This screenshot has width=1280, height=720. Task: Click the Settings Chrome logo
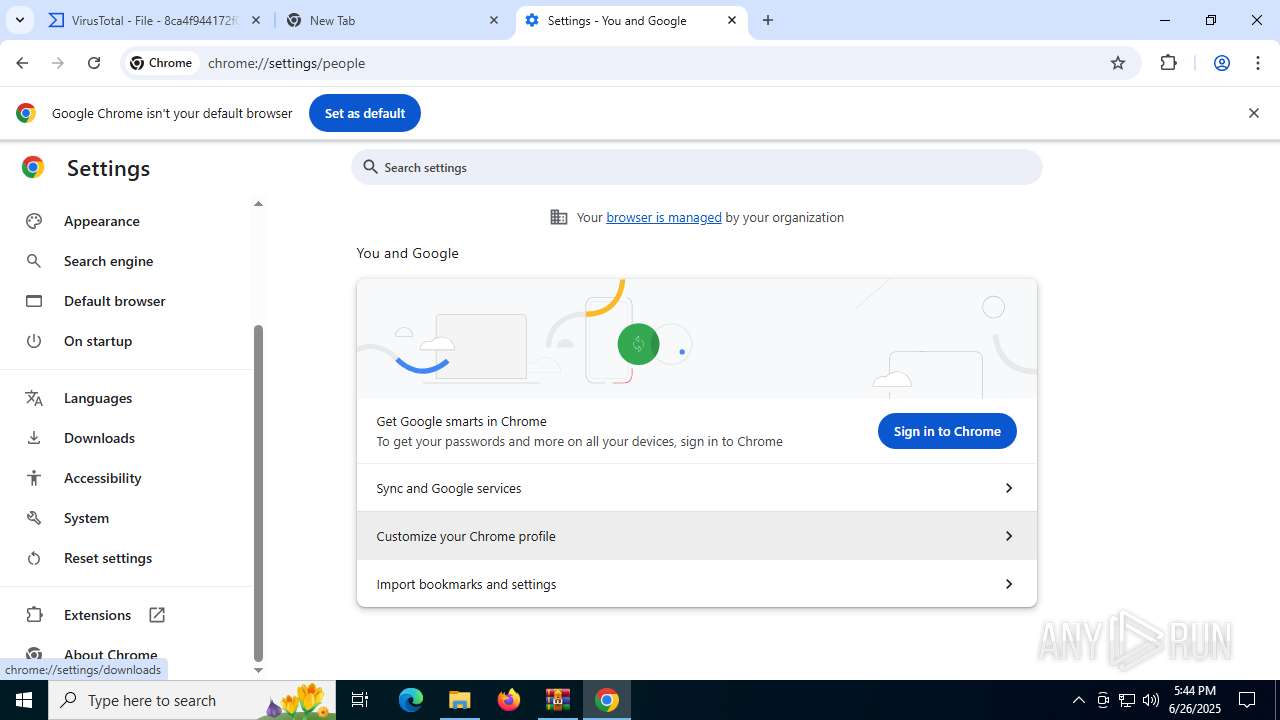click(33, 168)
